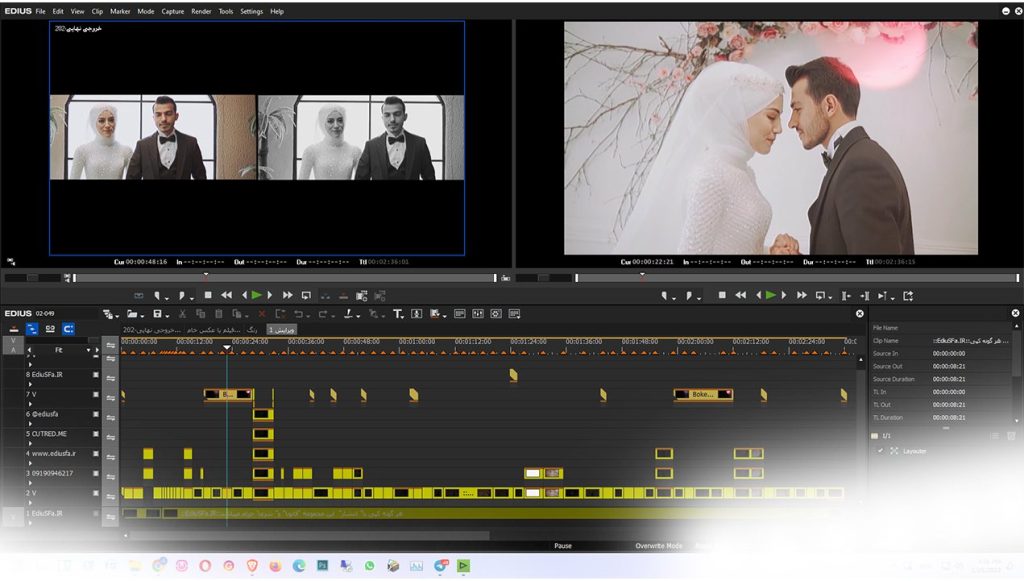Go to previous edit point in recorder
Viewport: 1024px width, 581px height.
point(846,296)
